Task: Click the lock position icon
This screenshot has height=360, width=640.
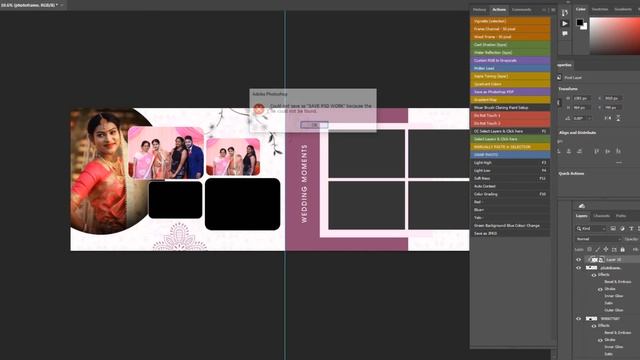Action: click(x=606, y=249)
